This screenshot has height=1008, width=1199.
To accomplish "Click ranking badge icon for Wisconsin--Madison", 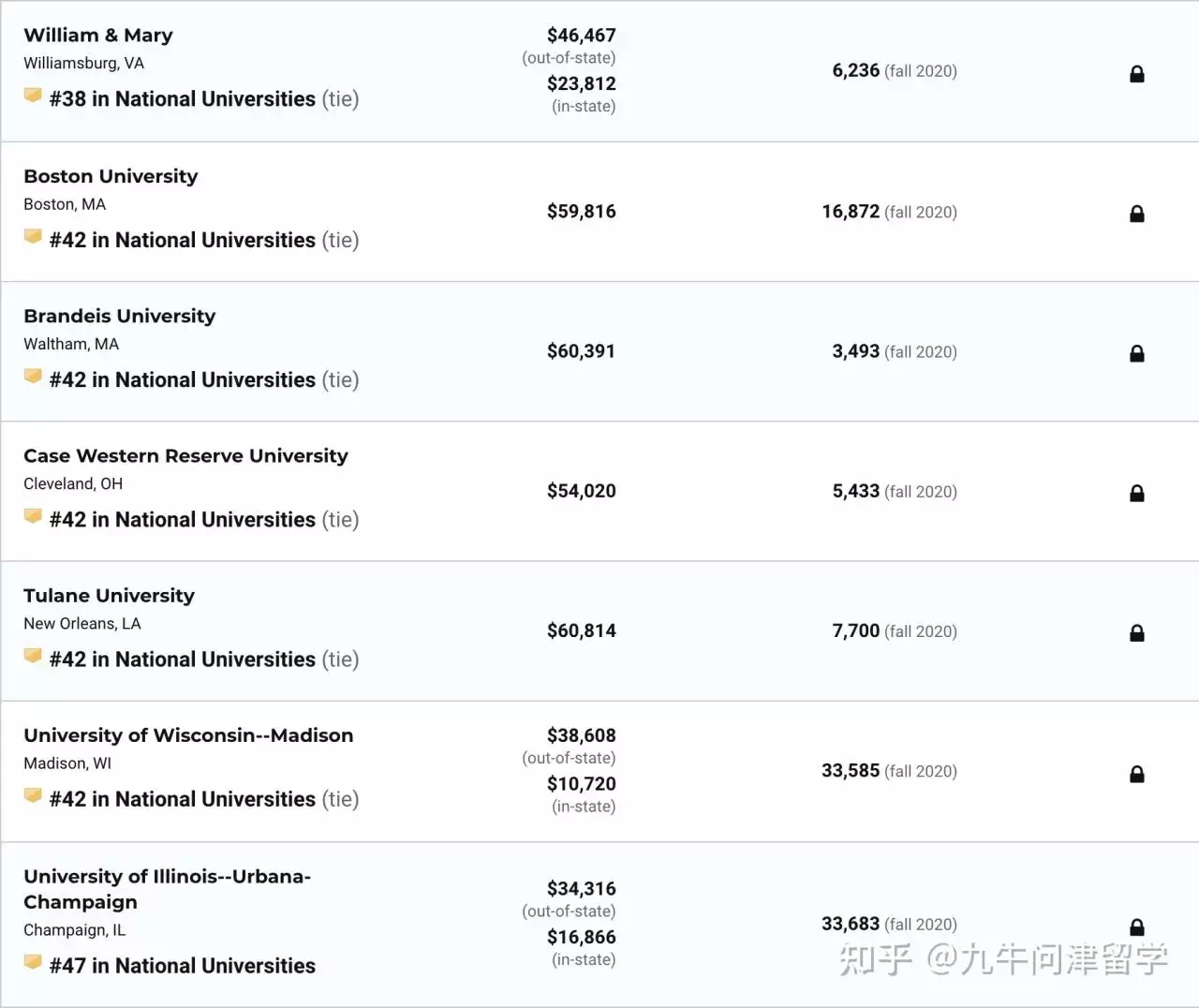I will click(x=33, y=795).
